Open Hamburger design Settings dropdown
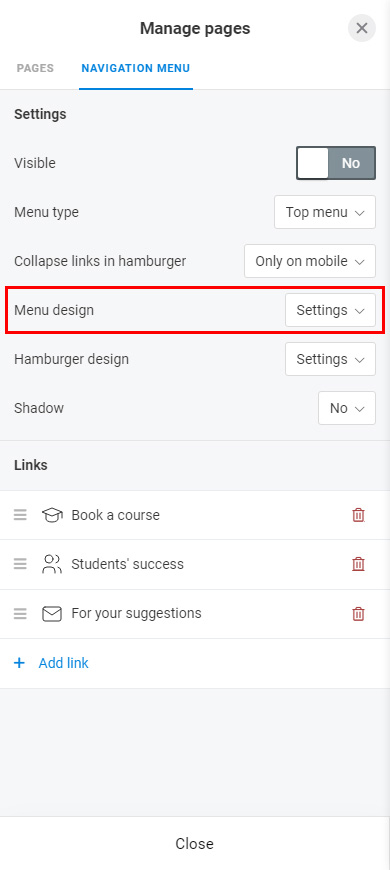Viewport: 390px width, 870px height. pos(331,359)
